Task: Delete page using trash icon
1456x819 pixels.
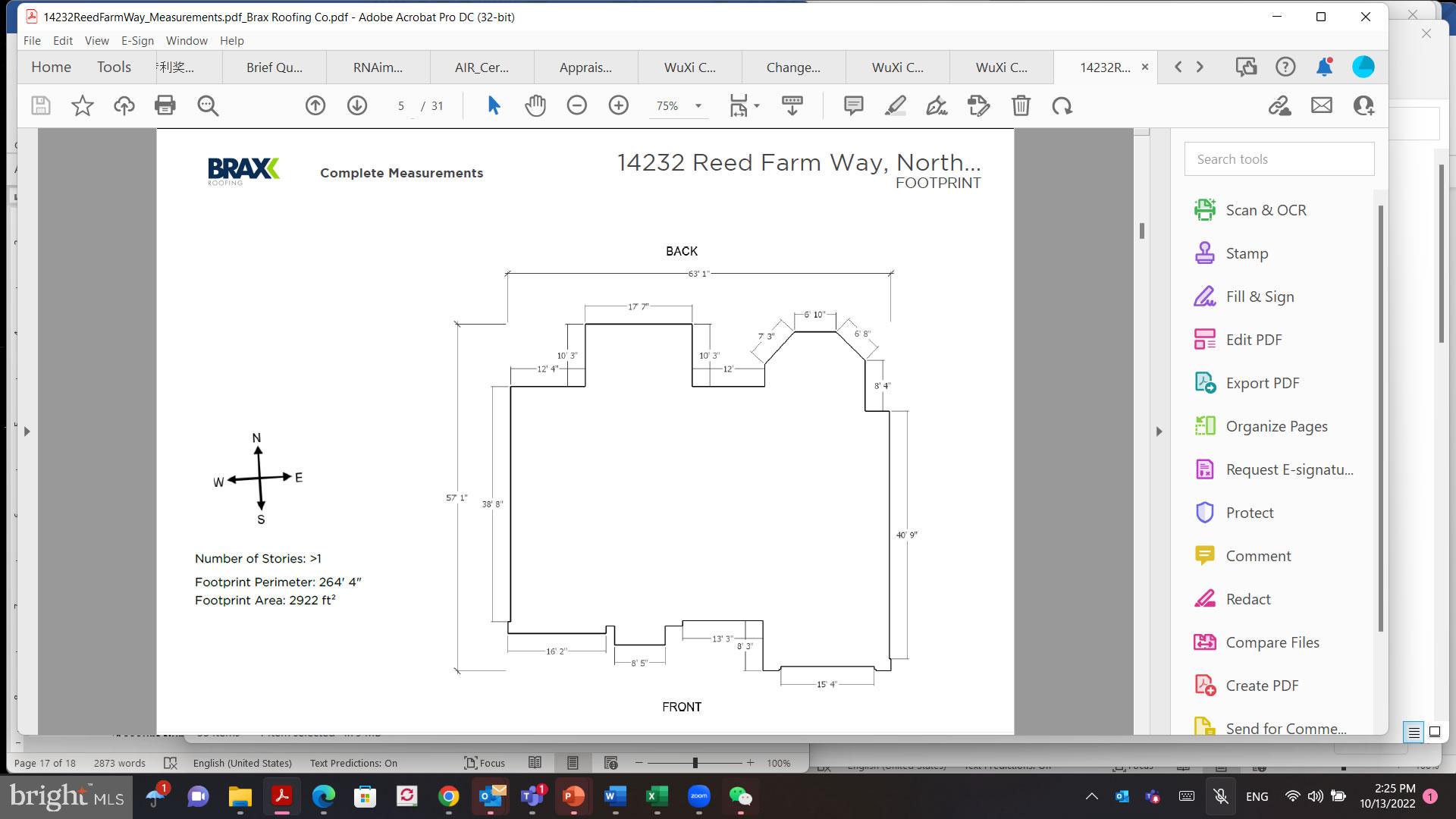Action: [x=1021, y=105]
